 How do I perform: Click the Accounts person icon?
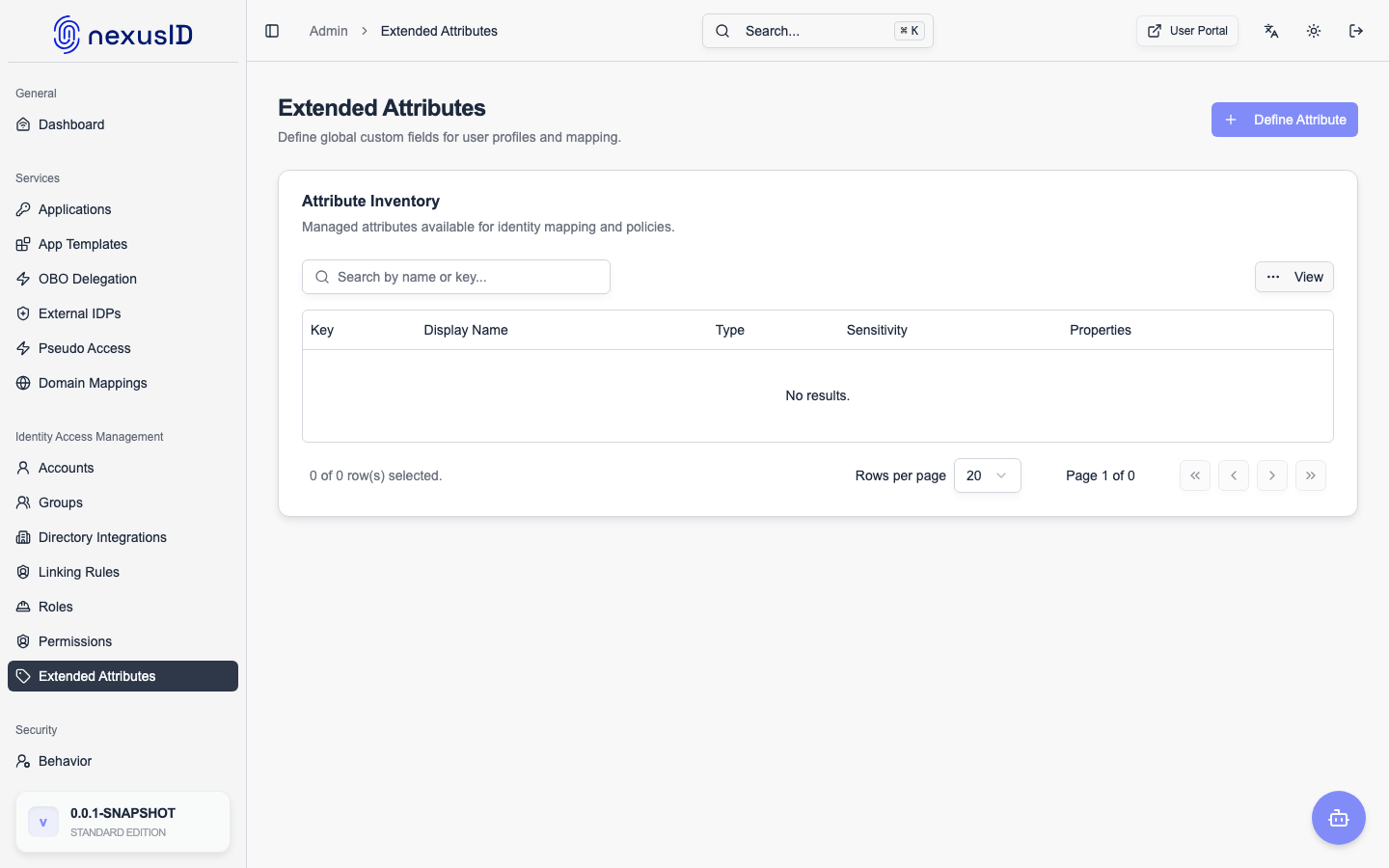coord(23,468)
